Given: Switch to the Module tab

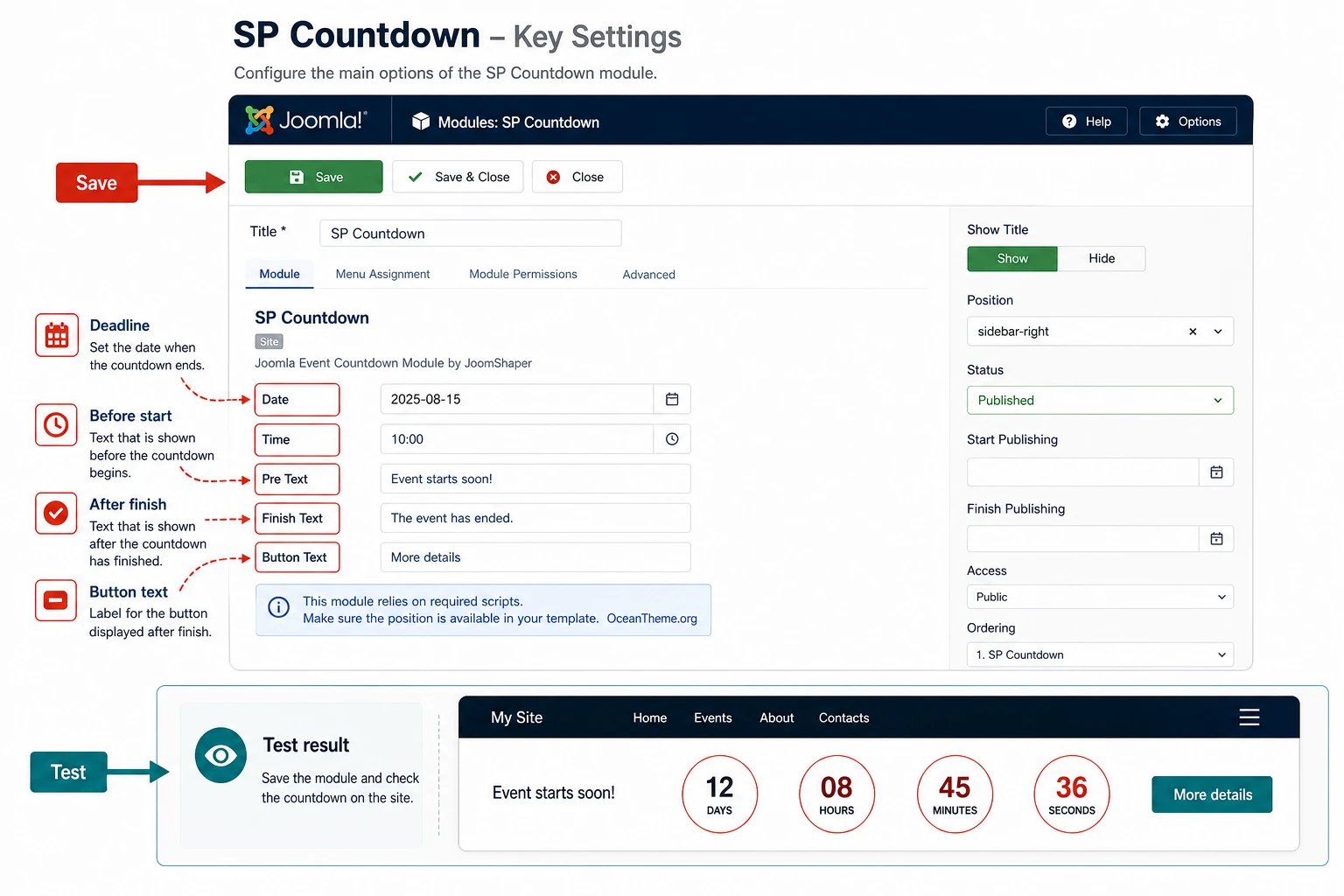Looking at the screenshot, I should tap(279, 274).
